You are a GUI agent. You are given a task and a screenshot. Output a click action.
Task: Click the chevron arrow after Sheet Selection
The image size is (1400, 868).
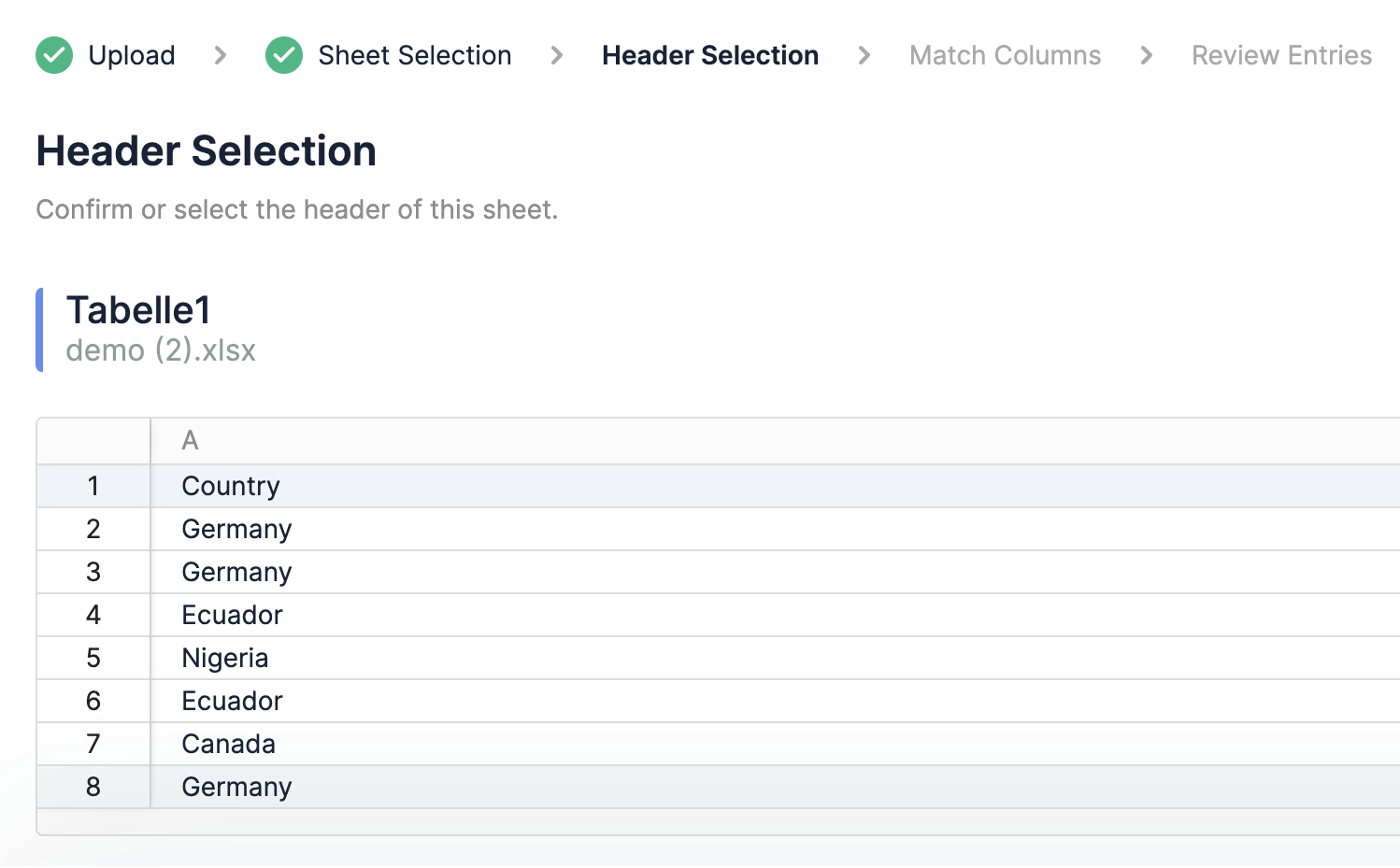(557, 55)
